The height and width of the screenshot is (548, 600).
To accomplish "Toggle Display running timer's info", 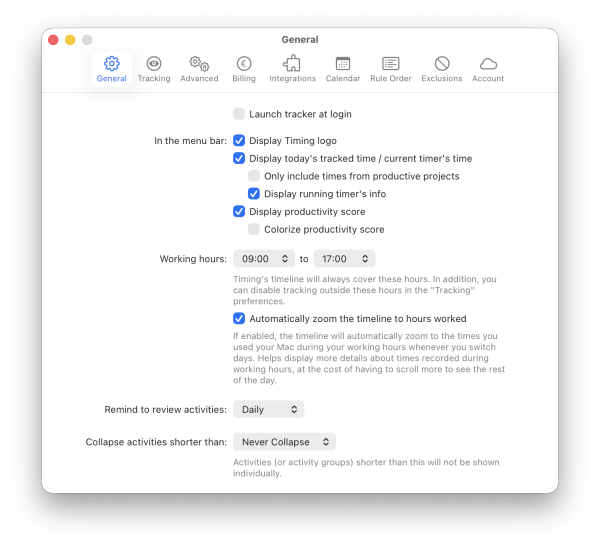I will point(254,194).
